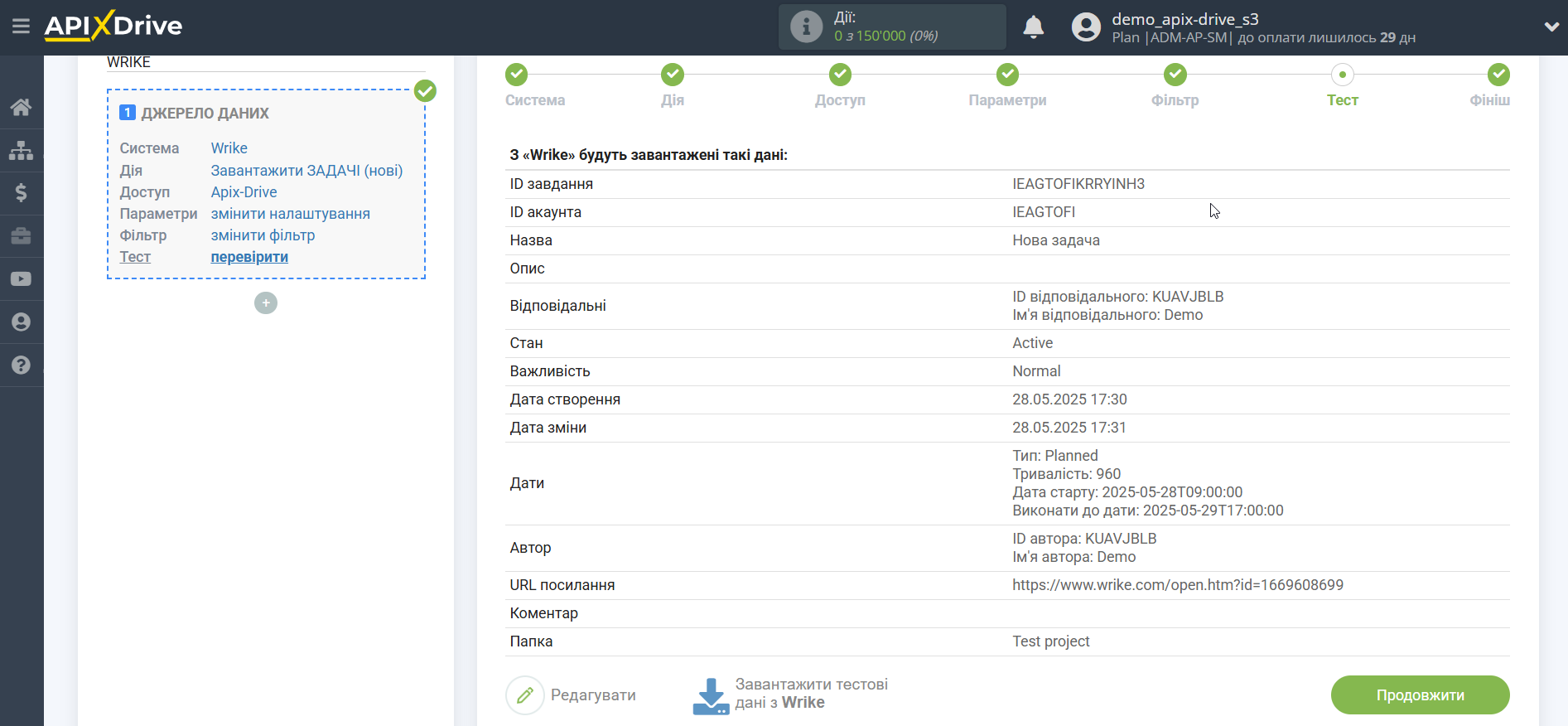Go to the 'Фініш' step
The image size is (1568, 726).
[1489, 100]
